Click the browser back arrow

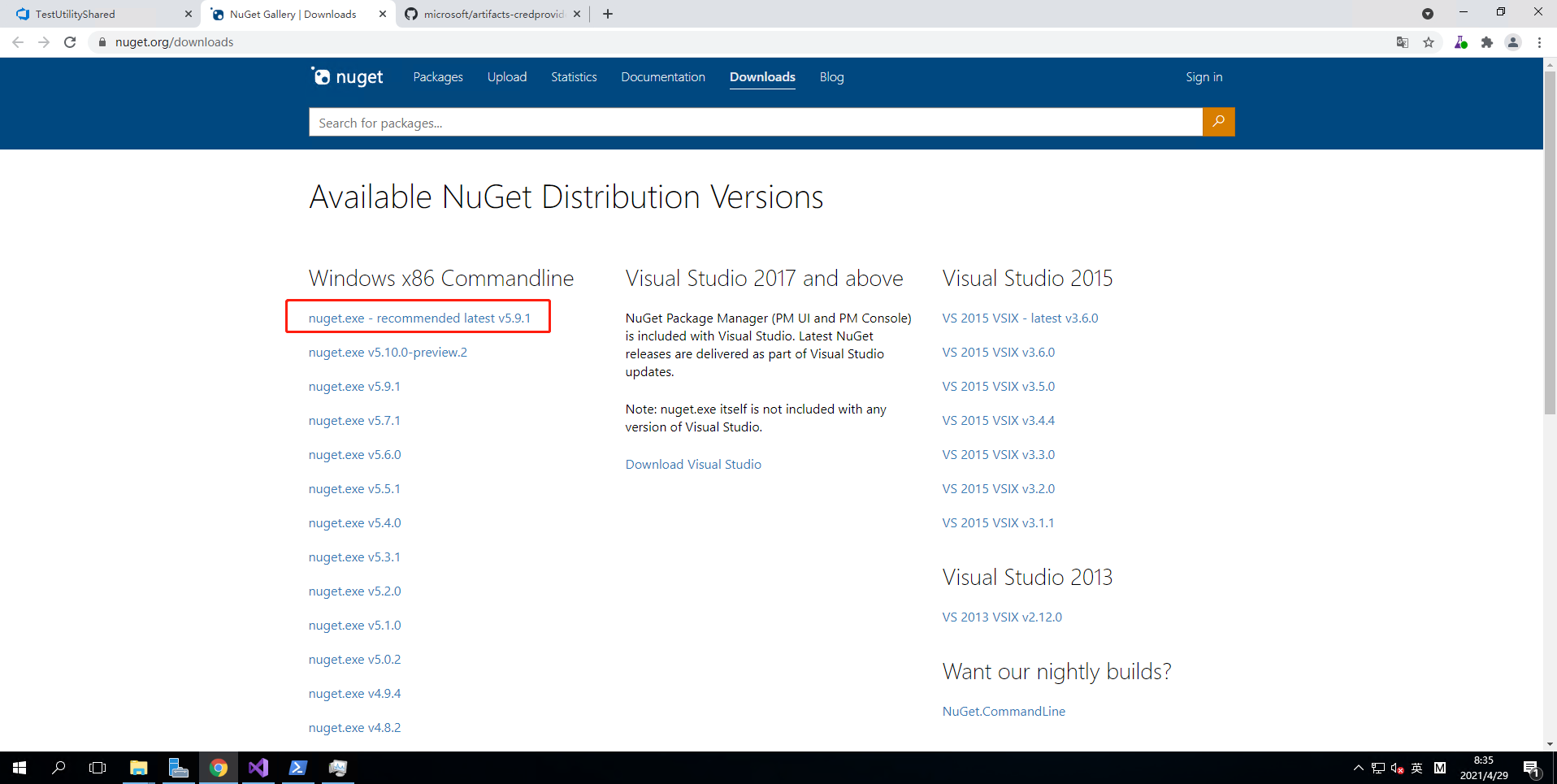click(x=18, y=42)
